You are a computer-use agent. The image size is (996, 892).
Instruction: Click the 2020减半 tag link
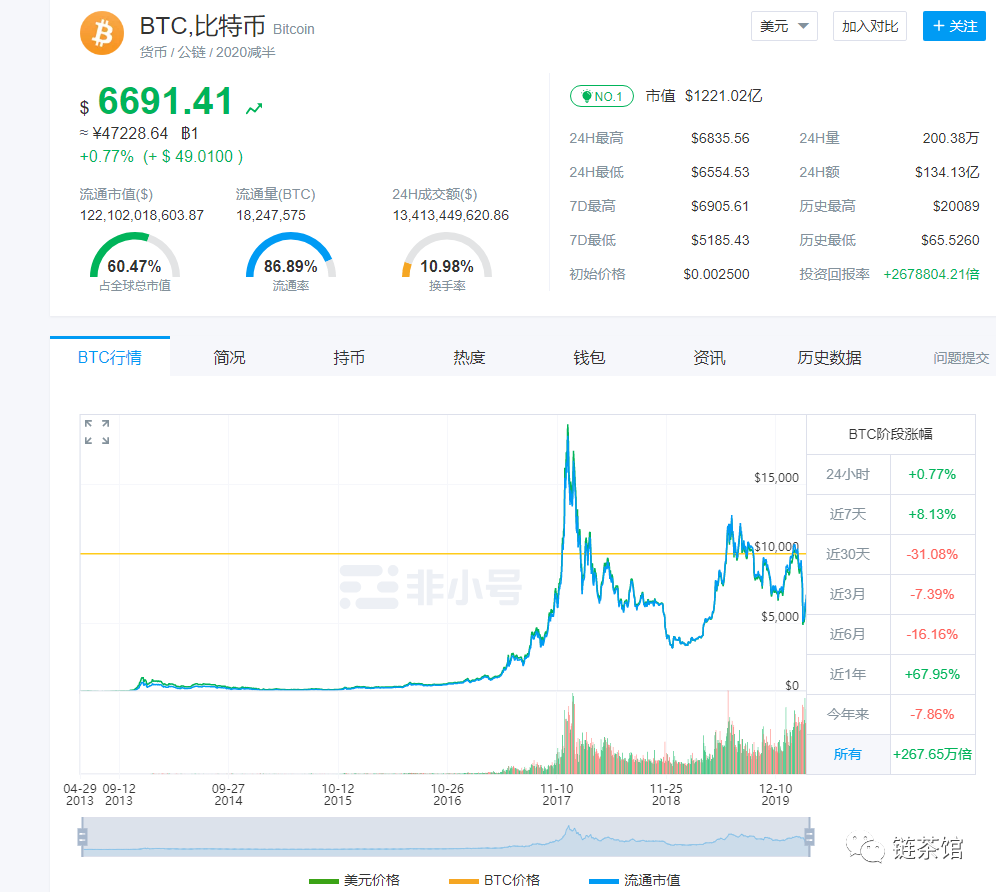coord(245,52)
